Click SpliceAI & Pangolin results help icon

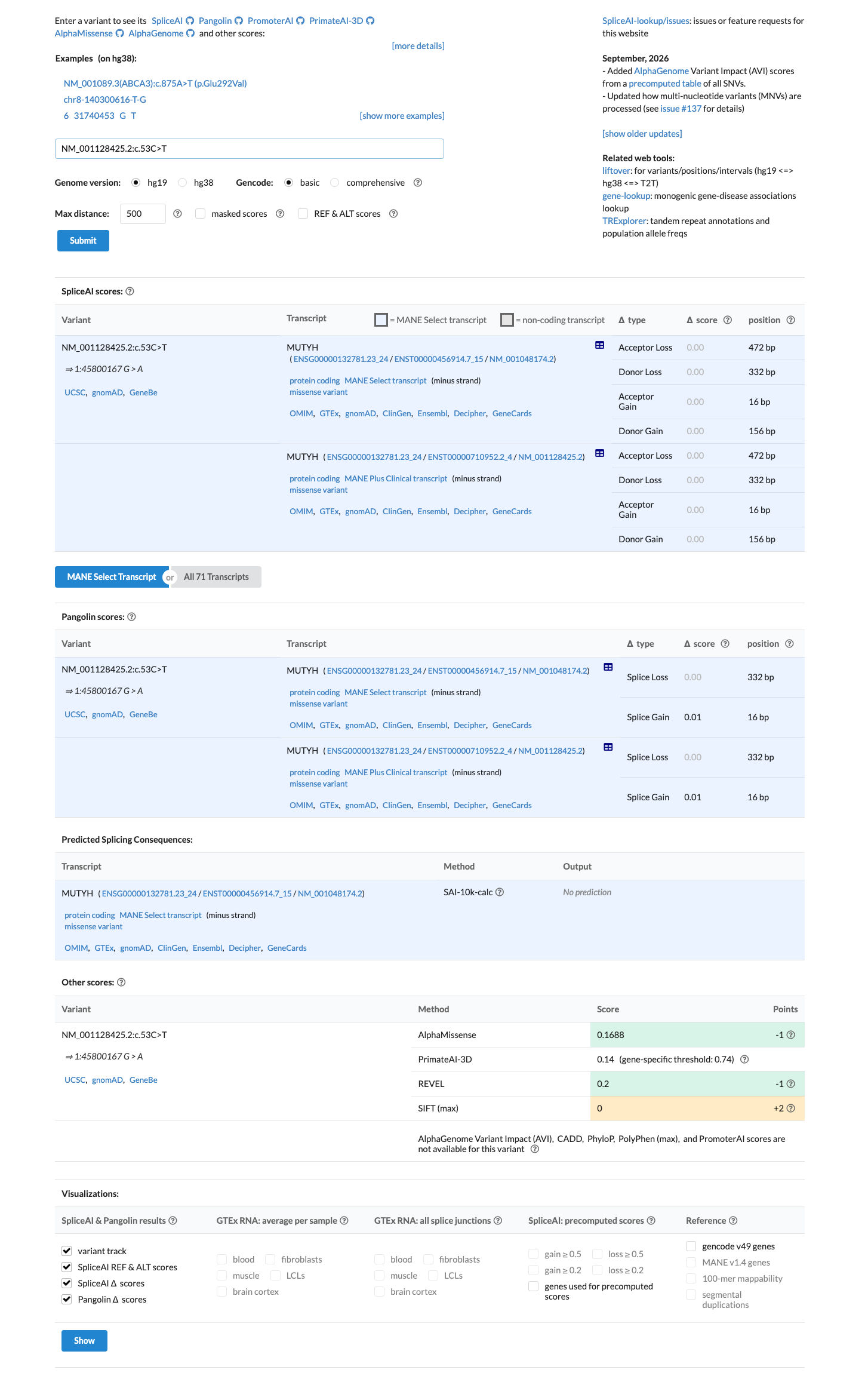173,1221
